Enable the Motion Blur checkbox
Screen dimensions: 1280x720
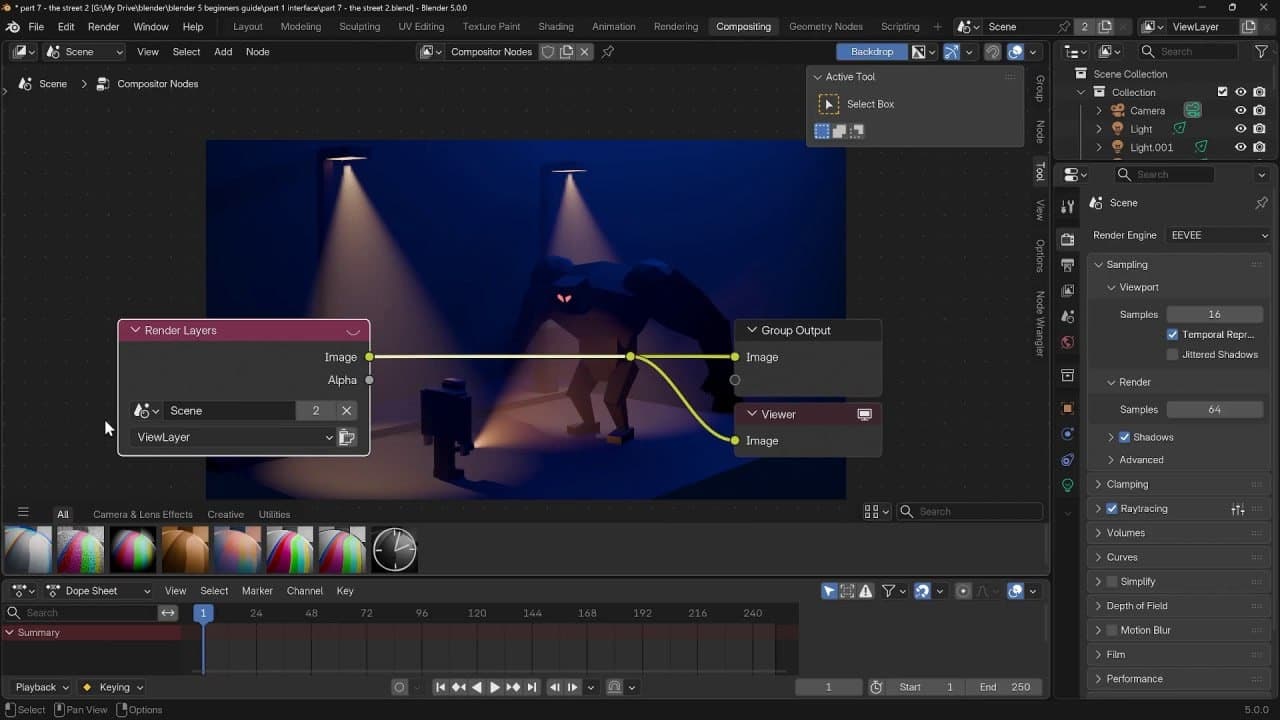click(x=1112, y=630)
